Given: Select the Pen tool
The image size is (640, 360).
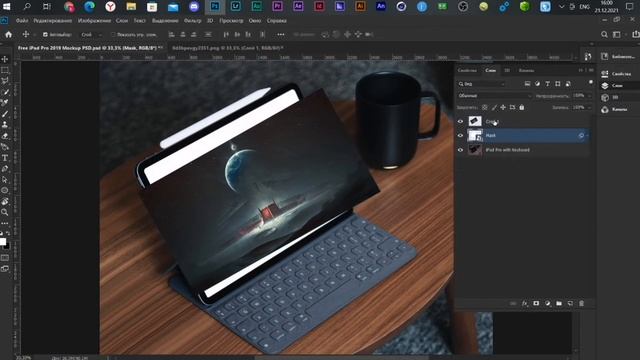Looking at the screenshot, I should [x=5, y=169].
